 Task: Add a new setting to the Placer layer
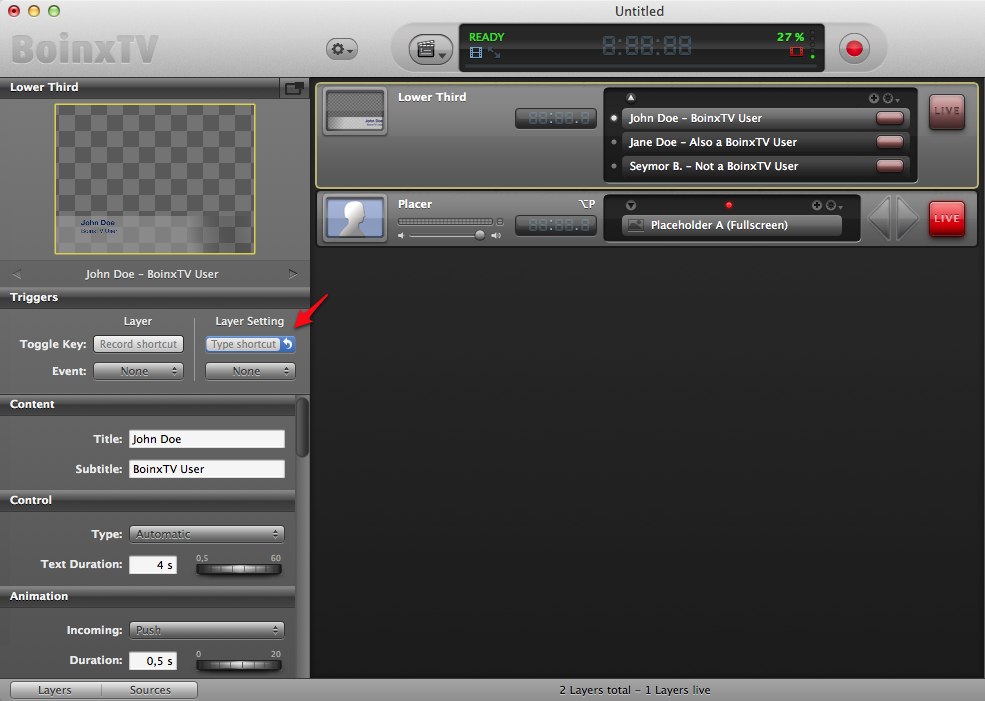pyautogui.click(x=817, y=205)
